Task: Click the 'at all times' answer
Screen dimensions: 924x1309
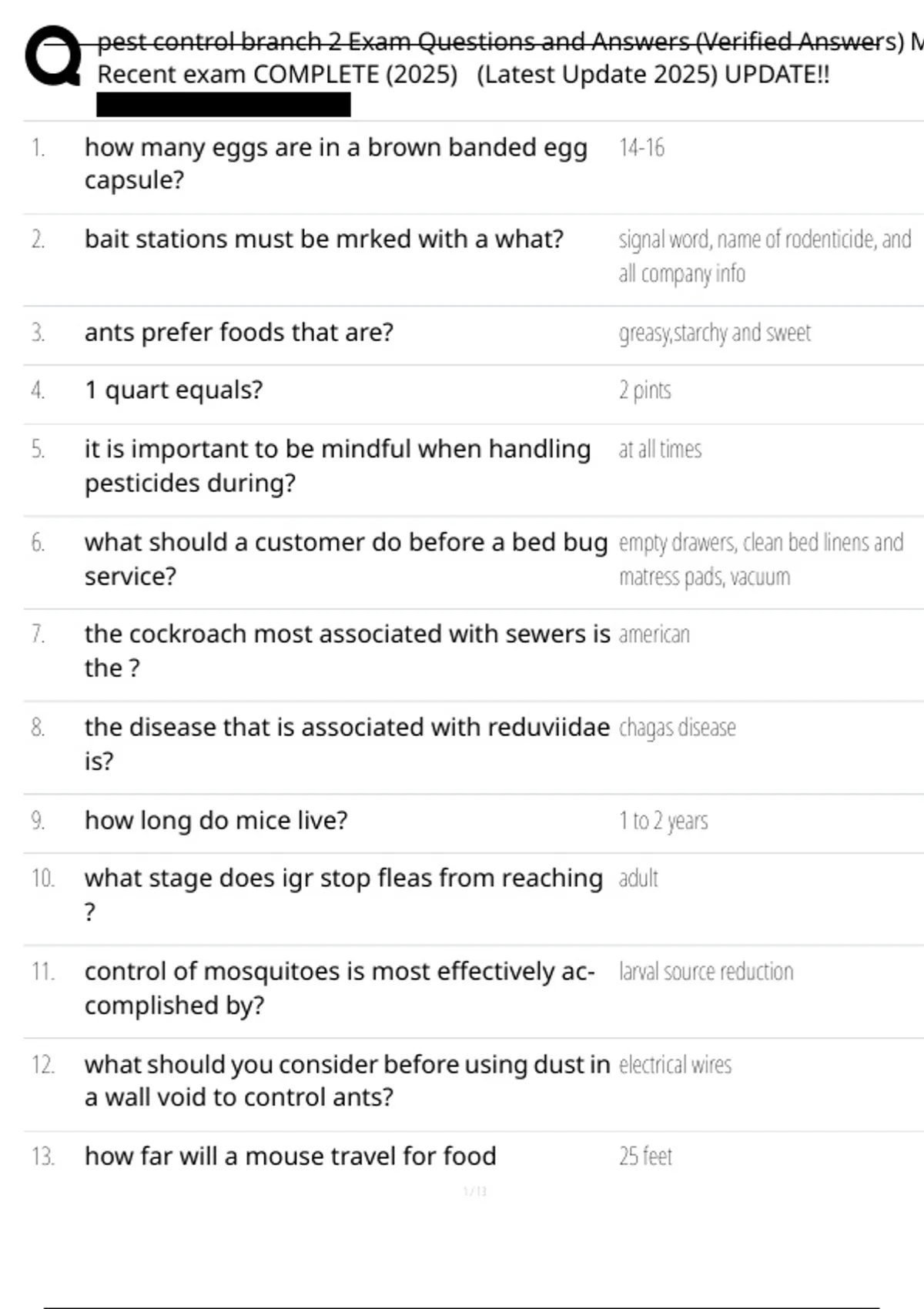Action: tap(660, 449)
